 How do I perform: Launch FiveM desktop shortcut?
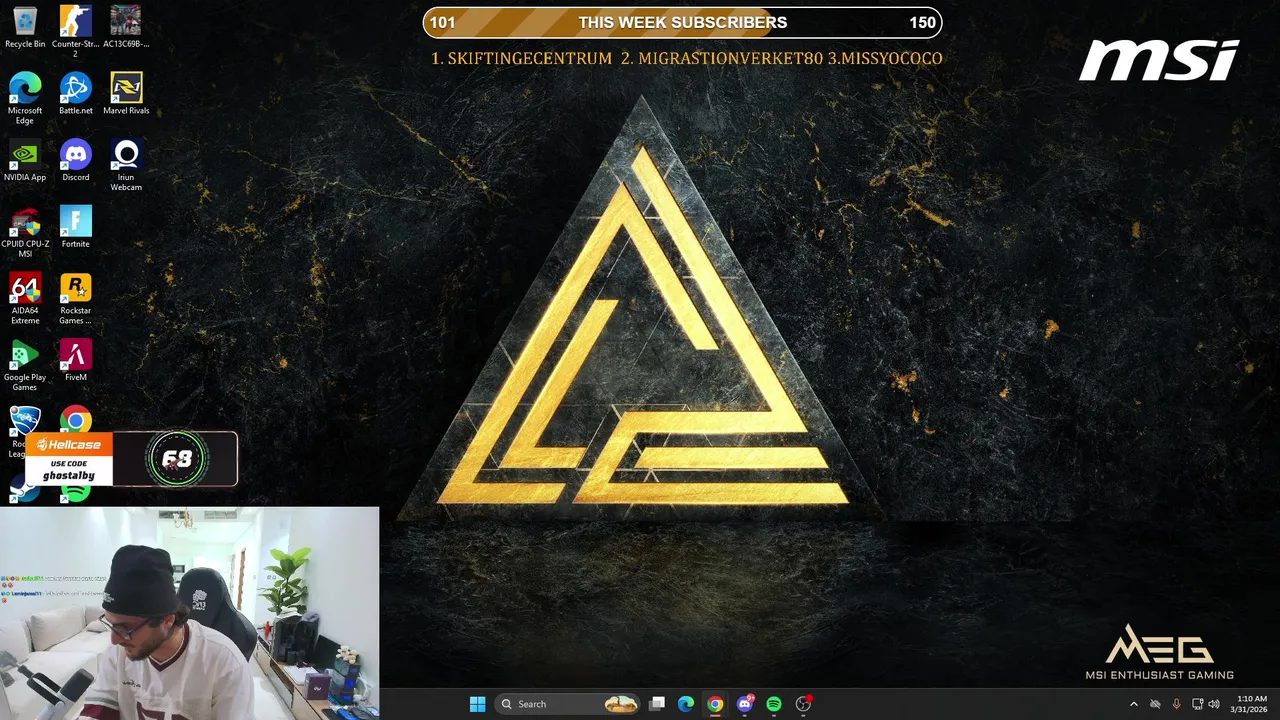(x=75, y=360)
